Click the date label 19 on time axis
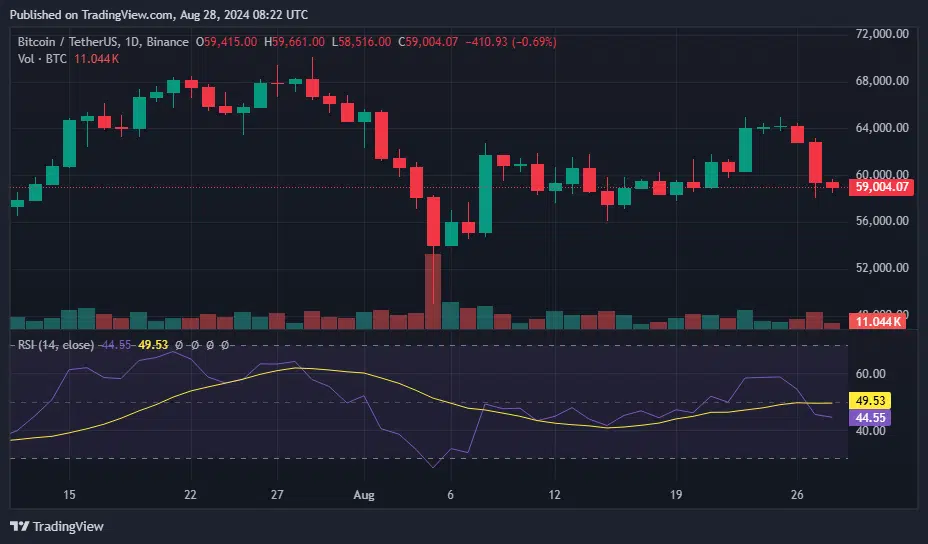Viewport: 928px width, 544px height. (x=676, y=495)
